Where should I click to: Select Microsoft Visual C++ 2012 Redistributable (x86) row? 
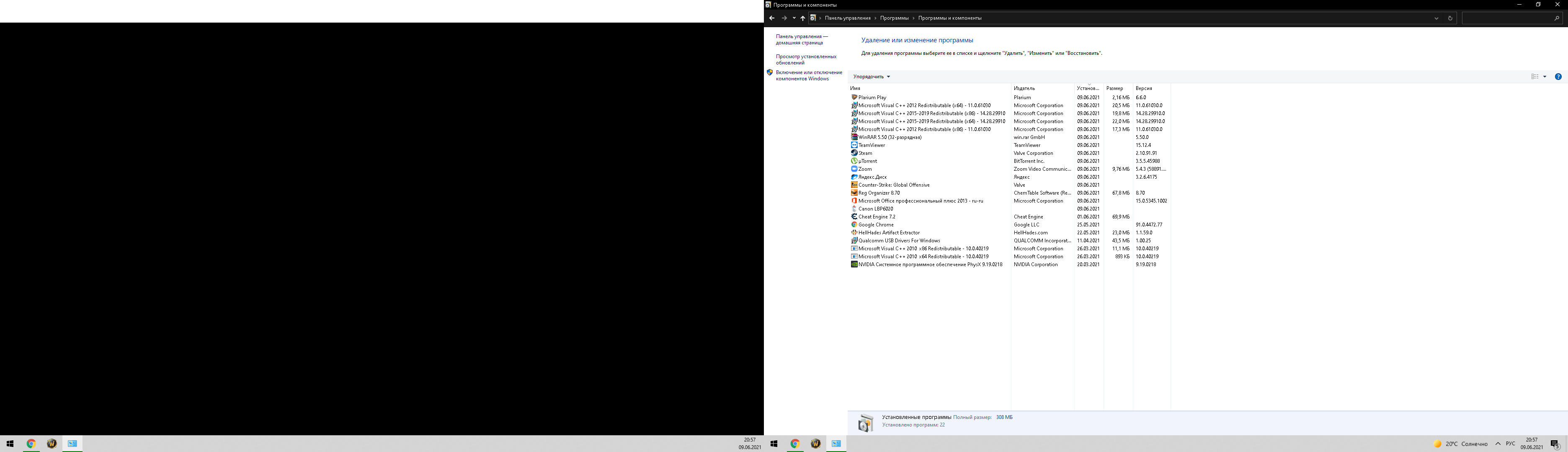(x=1009, y=129)
